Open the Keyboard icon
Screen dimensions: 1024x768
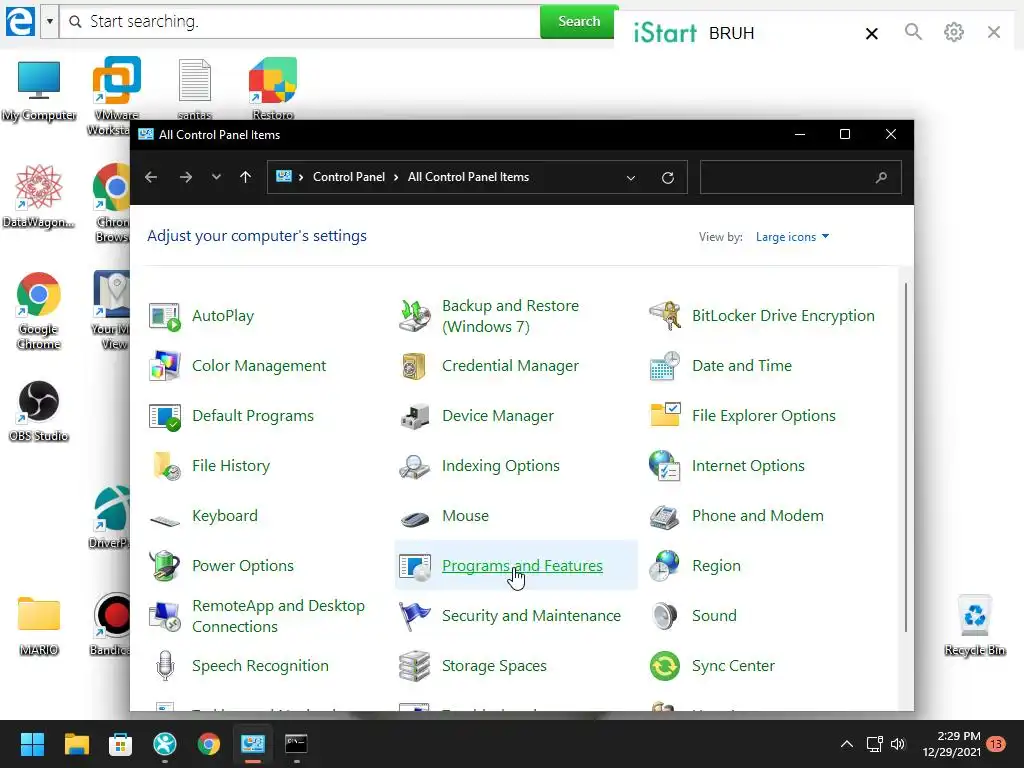165,520
